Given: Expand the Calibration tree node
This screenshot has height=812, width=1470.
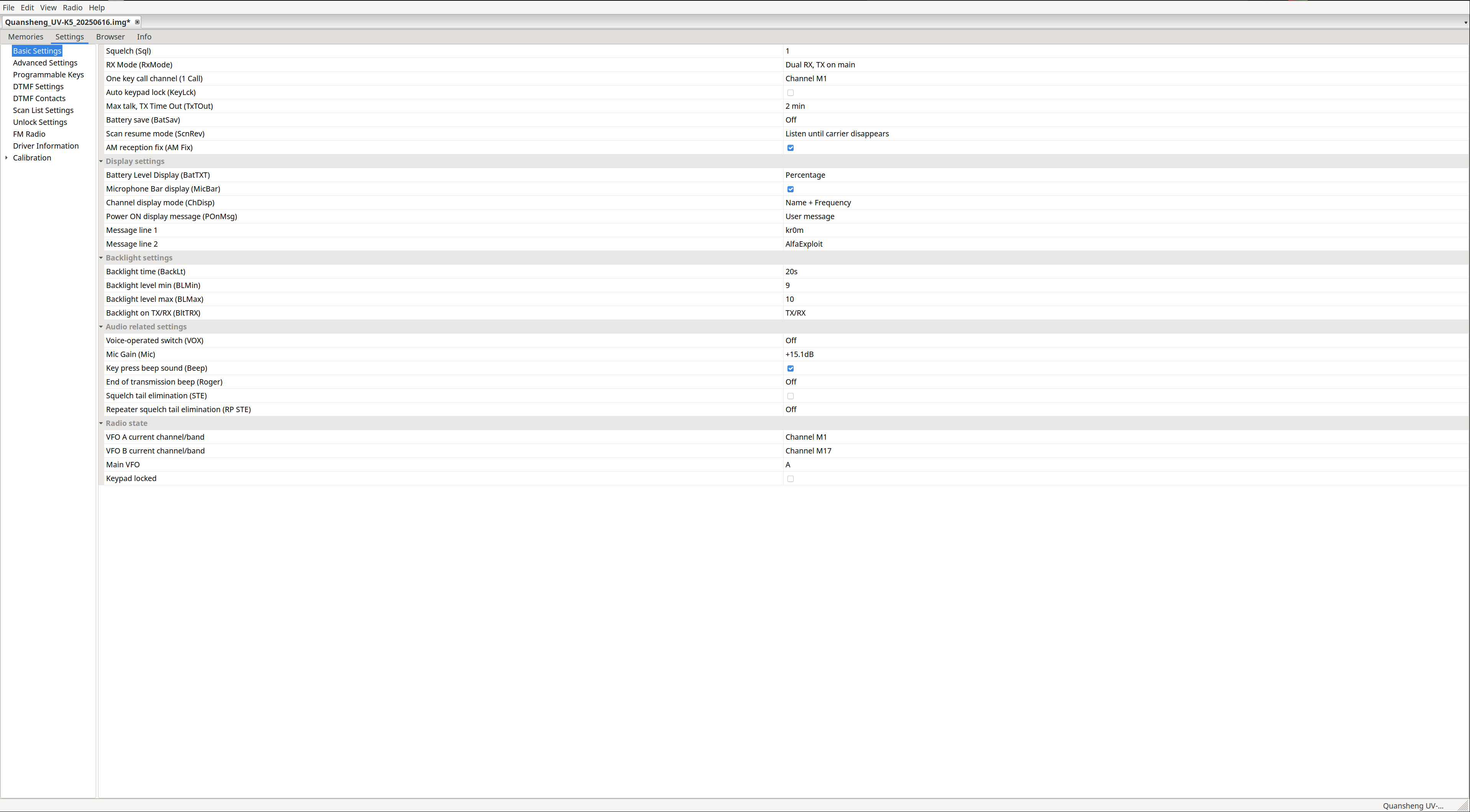Looking at the screenshot, I should [x=6, y=158].
